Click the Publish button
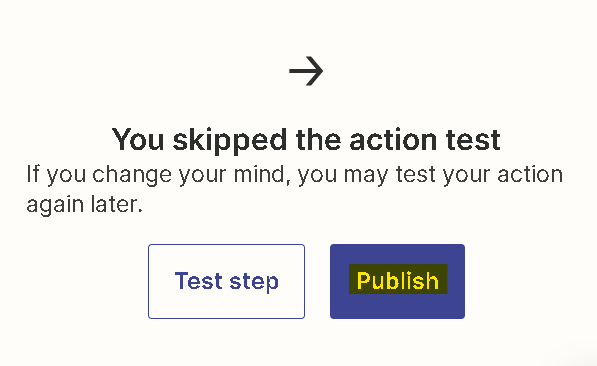This screenshot has height=366, width=597. [x=397, y=281]
